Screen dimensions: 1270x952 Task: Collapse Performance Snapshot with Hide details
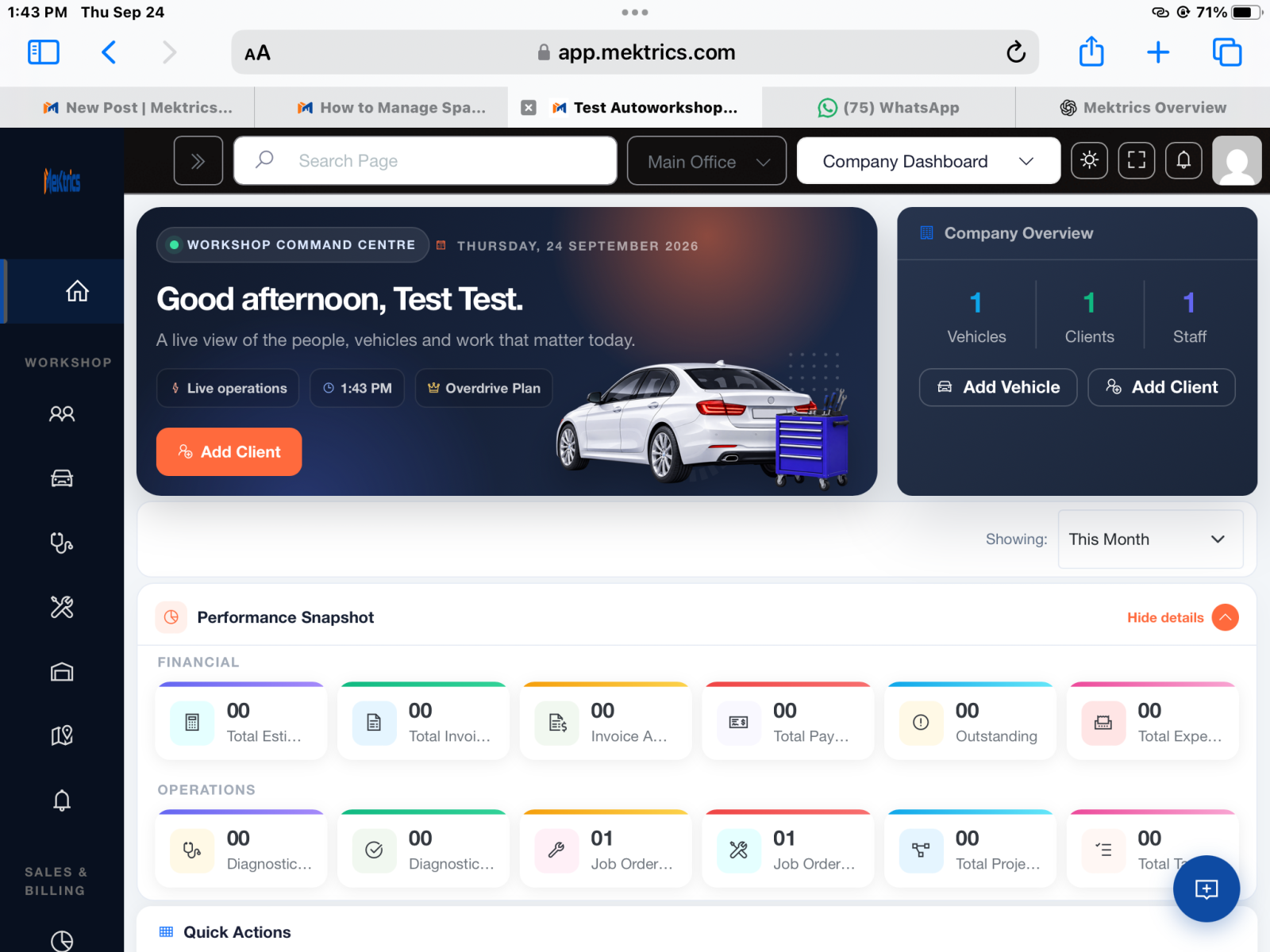pyautogui.click(x=1182, y=617)
